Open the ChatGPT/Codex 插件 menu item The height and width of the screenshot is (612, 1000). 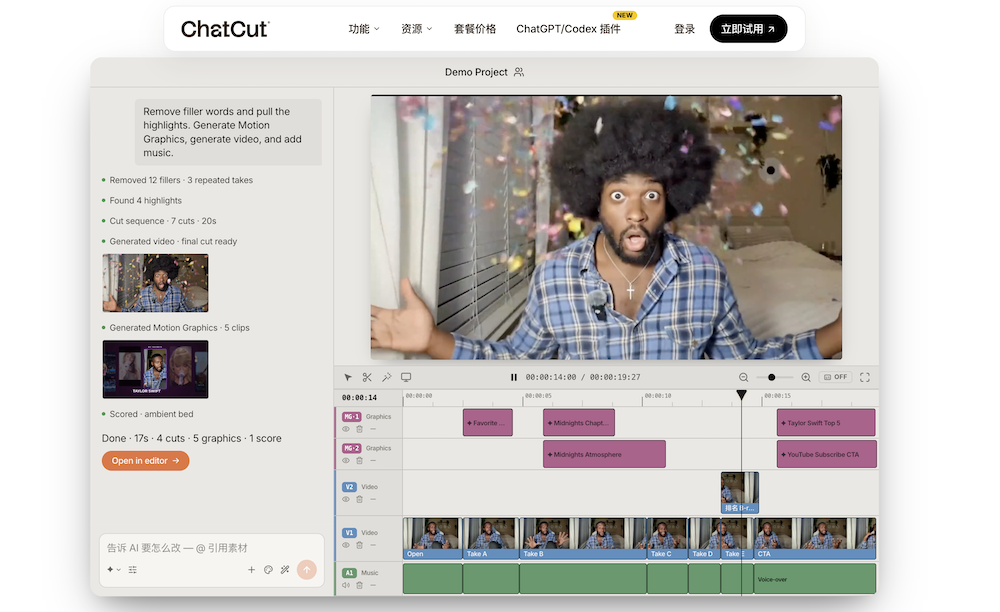(x=568, y=29)
